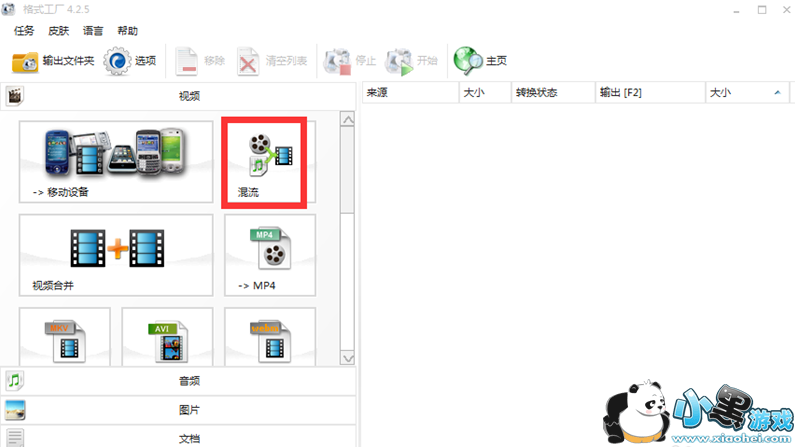Select the AVI conversion tile

click(x=167, y=337)
